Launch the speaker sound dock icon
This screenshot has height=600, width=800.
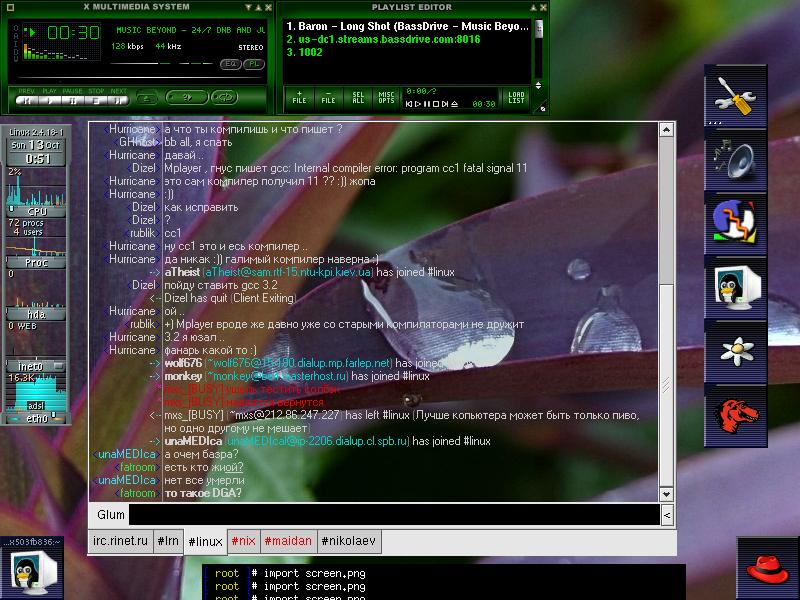735,159
